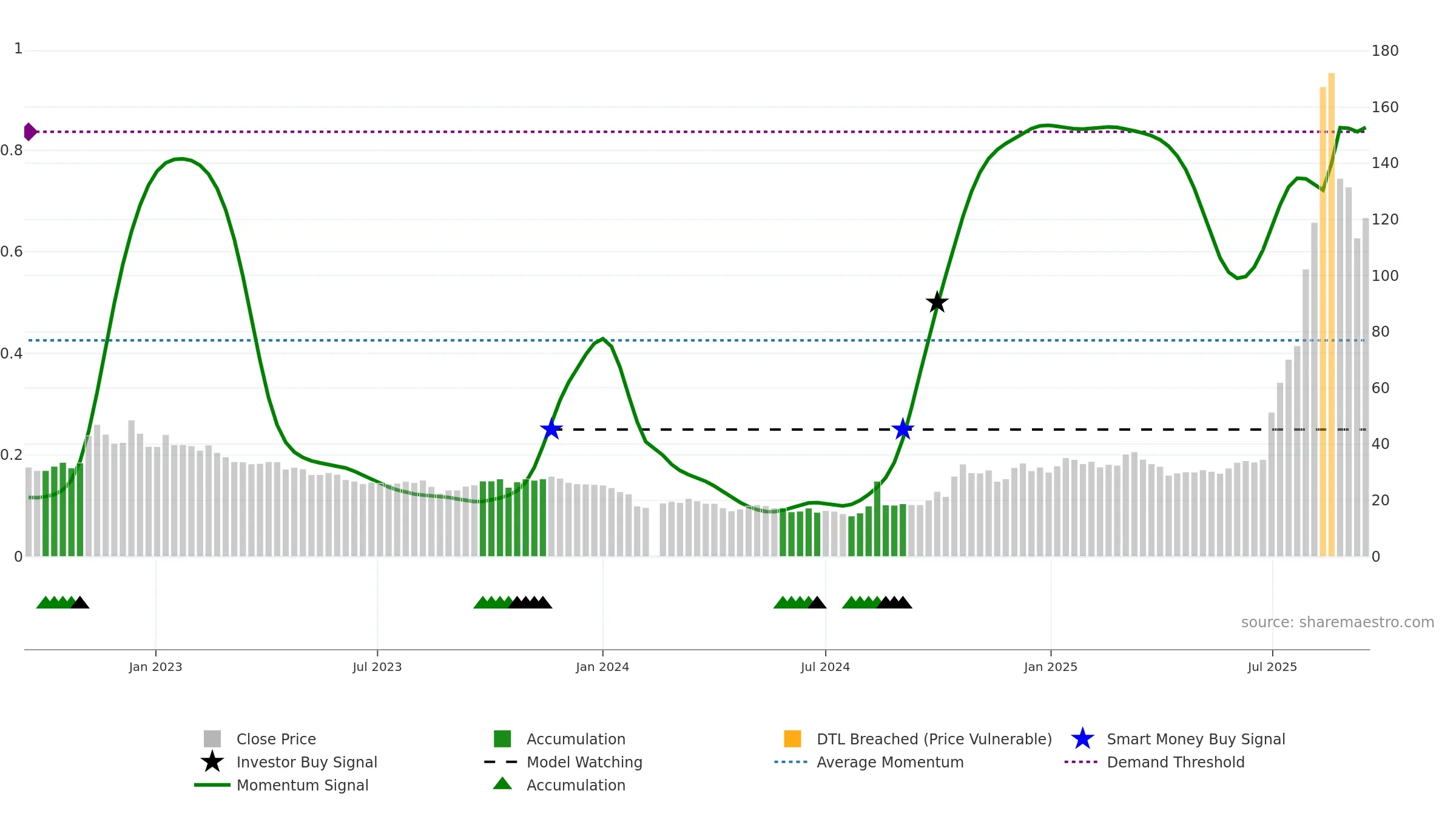Click the green Accumulation square legend swatch
This screenshot has height=819, width=1456.
502,739
